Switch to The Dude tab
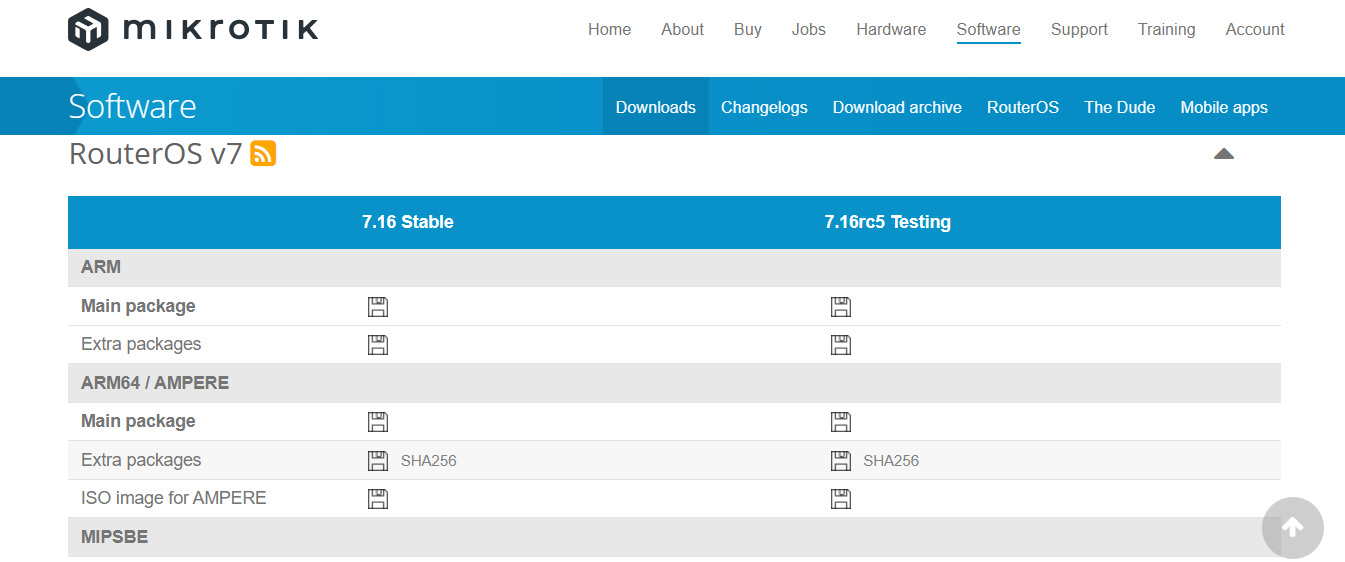Viewport: 1345px width, 562px height. [1120, 107]
